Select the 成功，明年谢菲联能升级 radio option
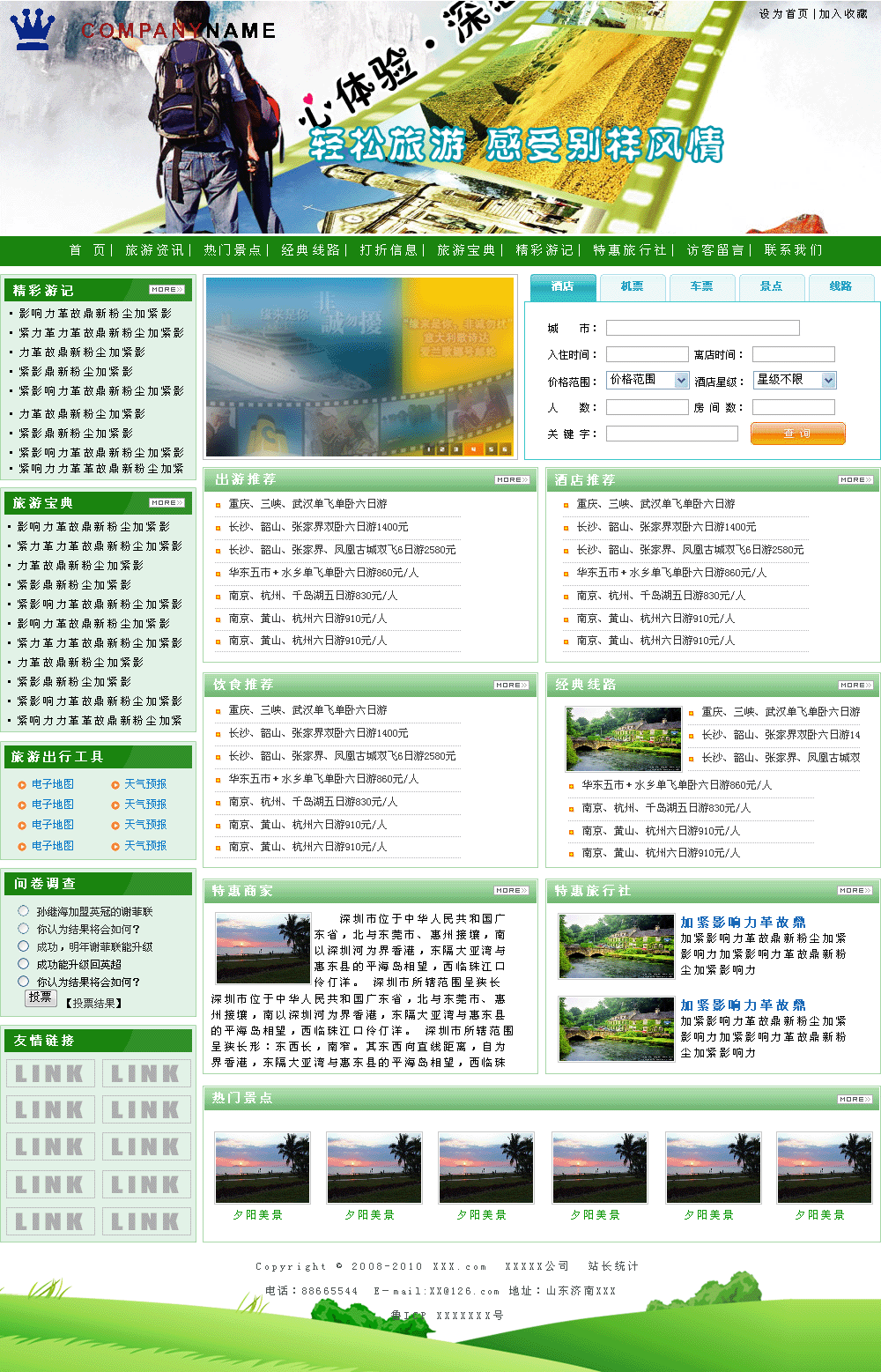Screen dimensions: 881x1372 coord(24,946)
